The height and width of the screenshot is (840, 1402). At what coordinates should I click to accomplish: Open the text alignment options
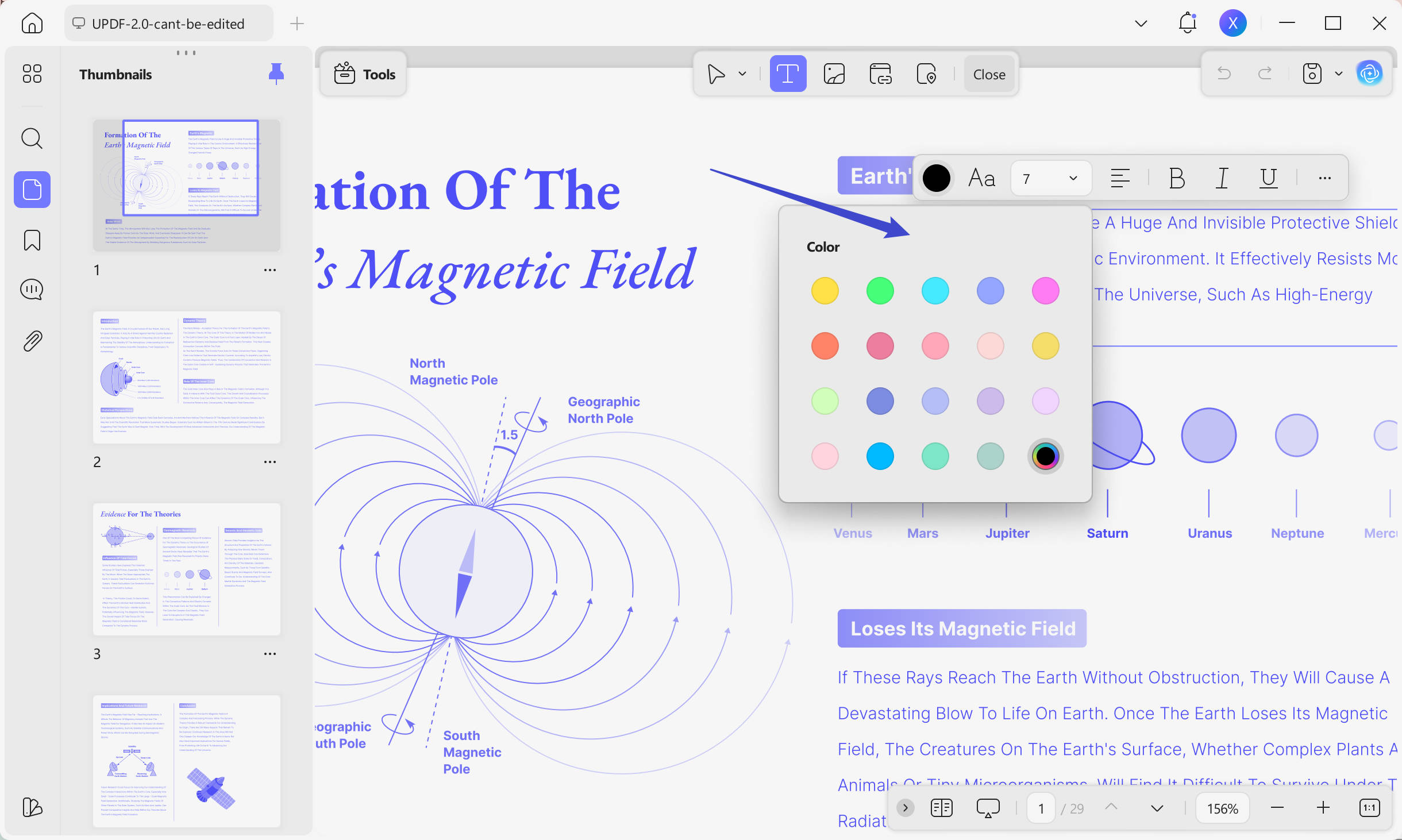coord(1120,178)
